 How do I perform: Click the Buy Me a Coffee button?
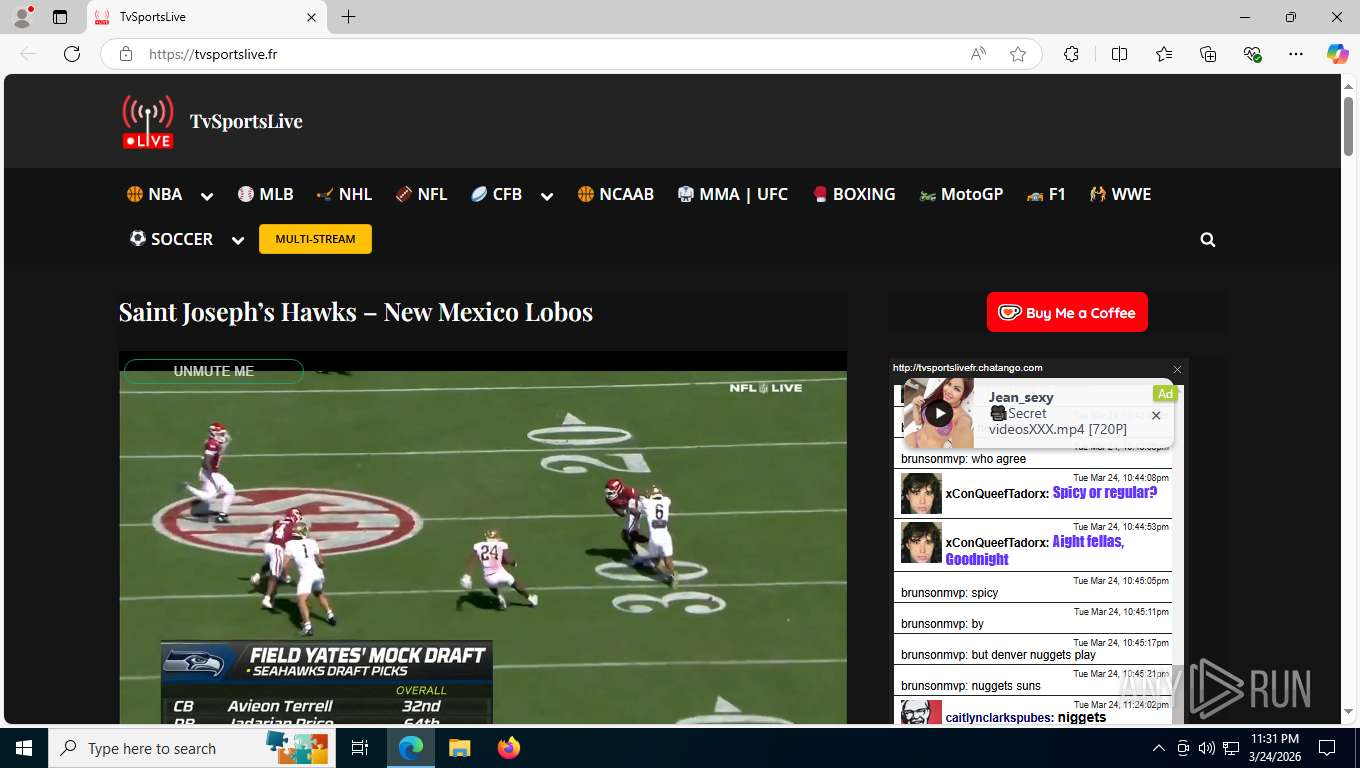pyautogui.click(x=1067, y=312)
